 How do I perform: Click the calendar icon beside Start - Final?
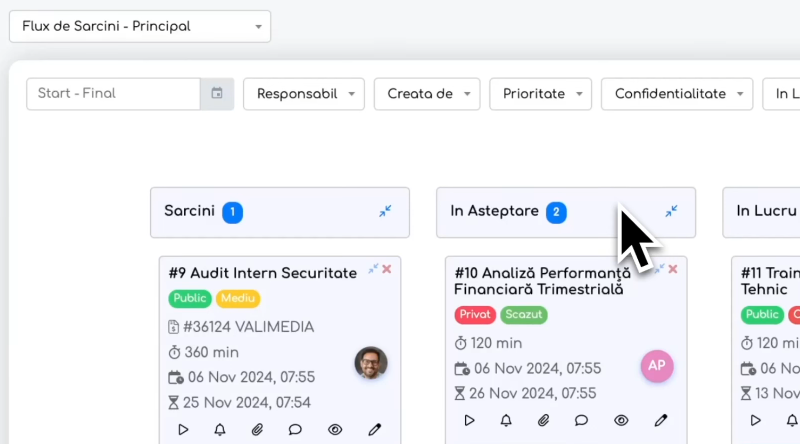[x=217, y=94]
